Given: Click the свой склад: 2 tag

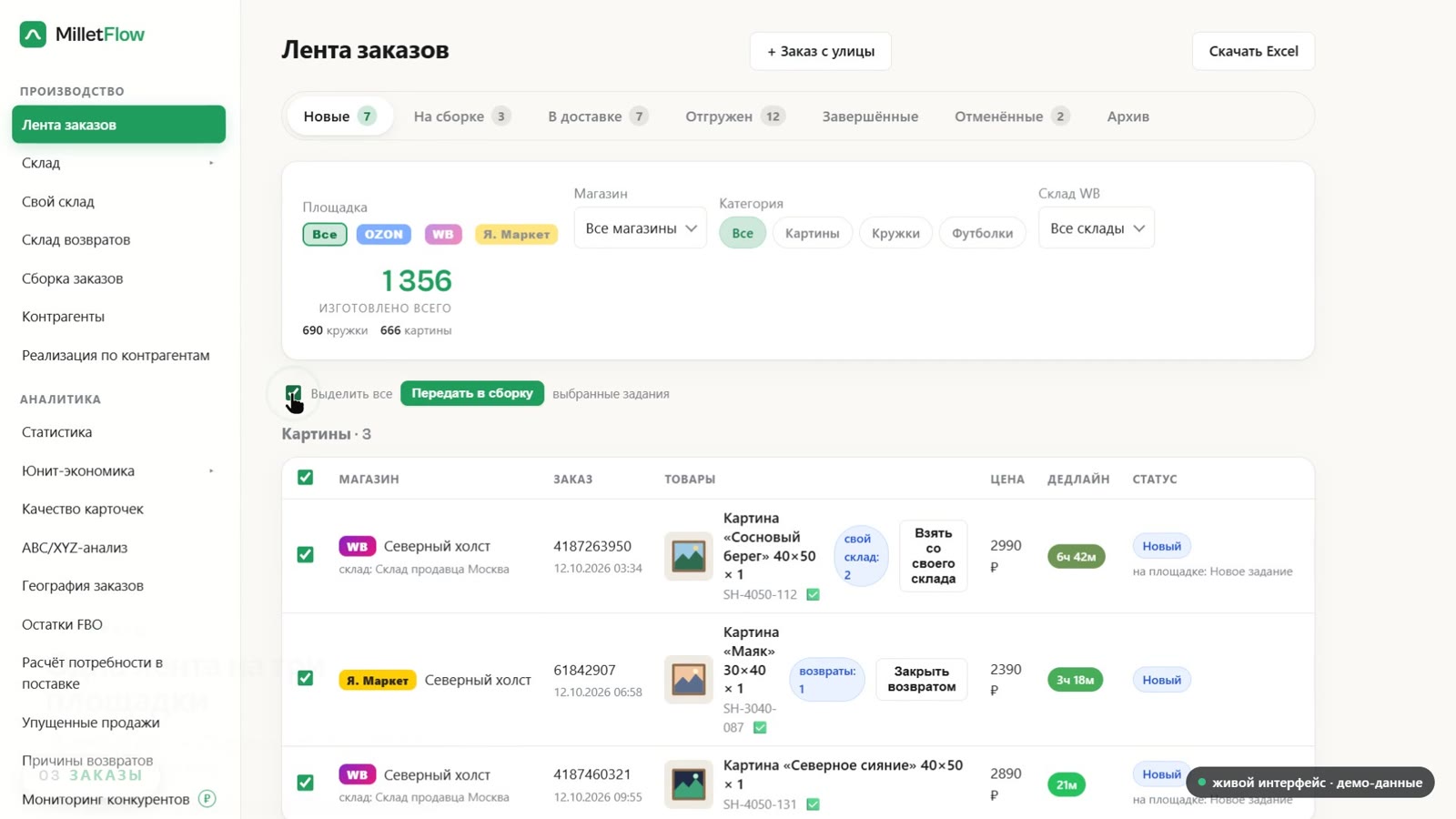Looking at the screenshot, I should click(x=861, y=557).
